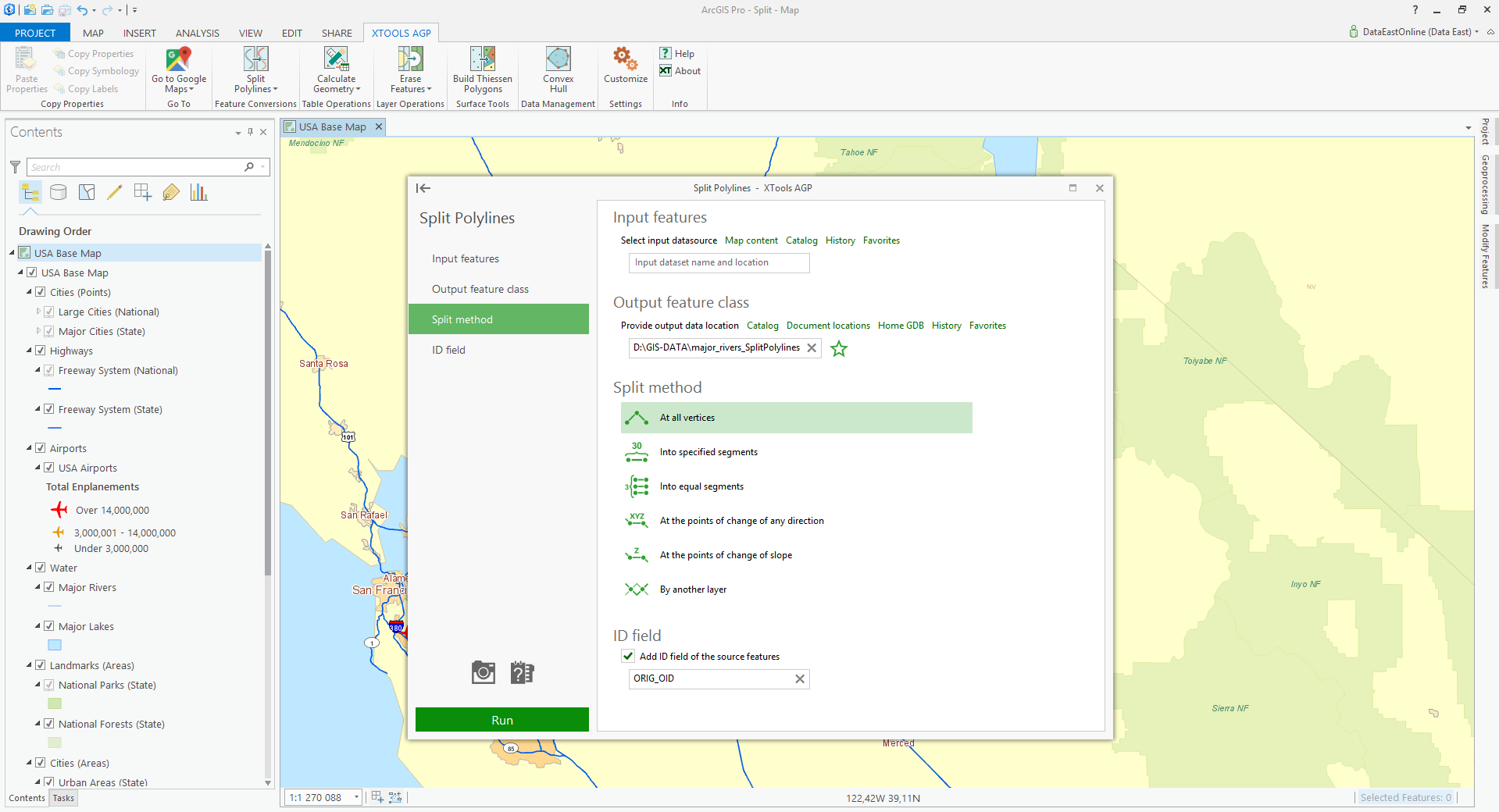This screenshot has height=812, width=1499.
Task: Launch Build Thiessen Polygons tool
Action: tap(483, 70)
